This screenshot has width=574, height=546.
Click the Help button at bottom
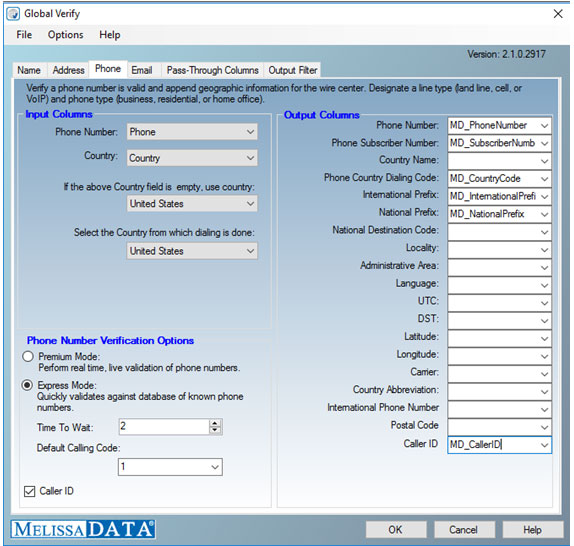point(532,530)
